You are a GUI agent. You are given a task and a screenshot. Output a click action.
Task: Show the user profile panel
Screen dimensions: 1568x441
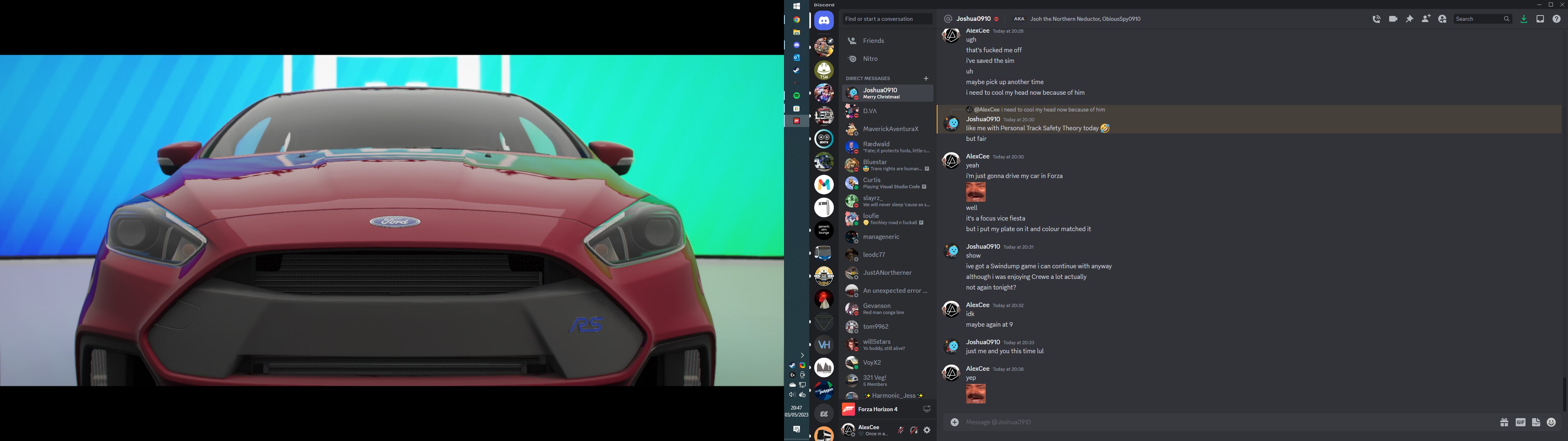point(1442,20)
